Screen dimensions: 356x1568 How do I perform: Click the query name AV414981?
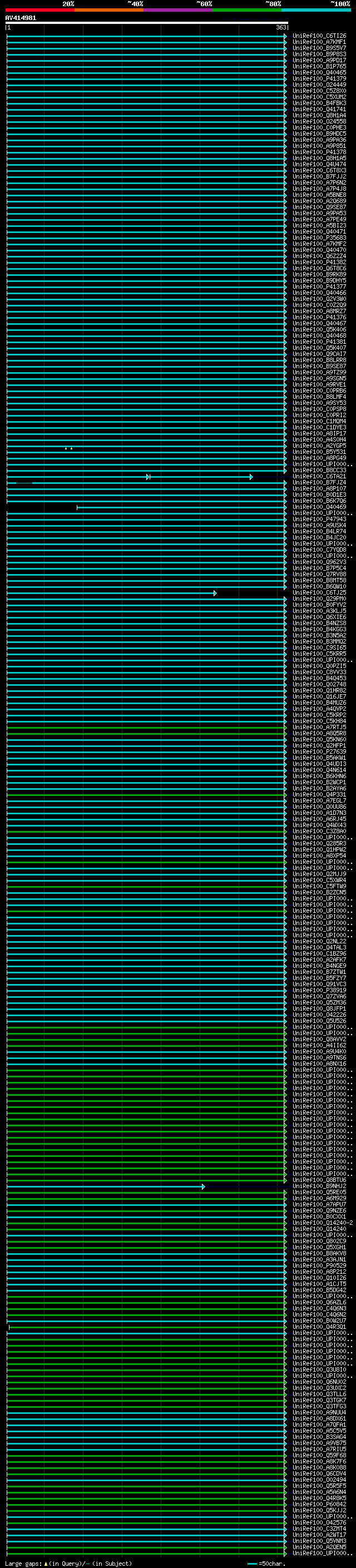tap(21, 18)
